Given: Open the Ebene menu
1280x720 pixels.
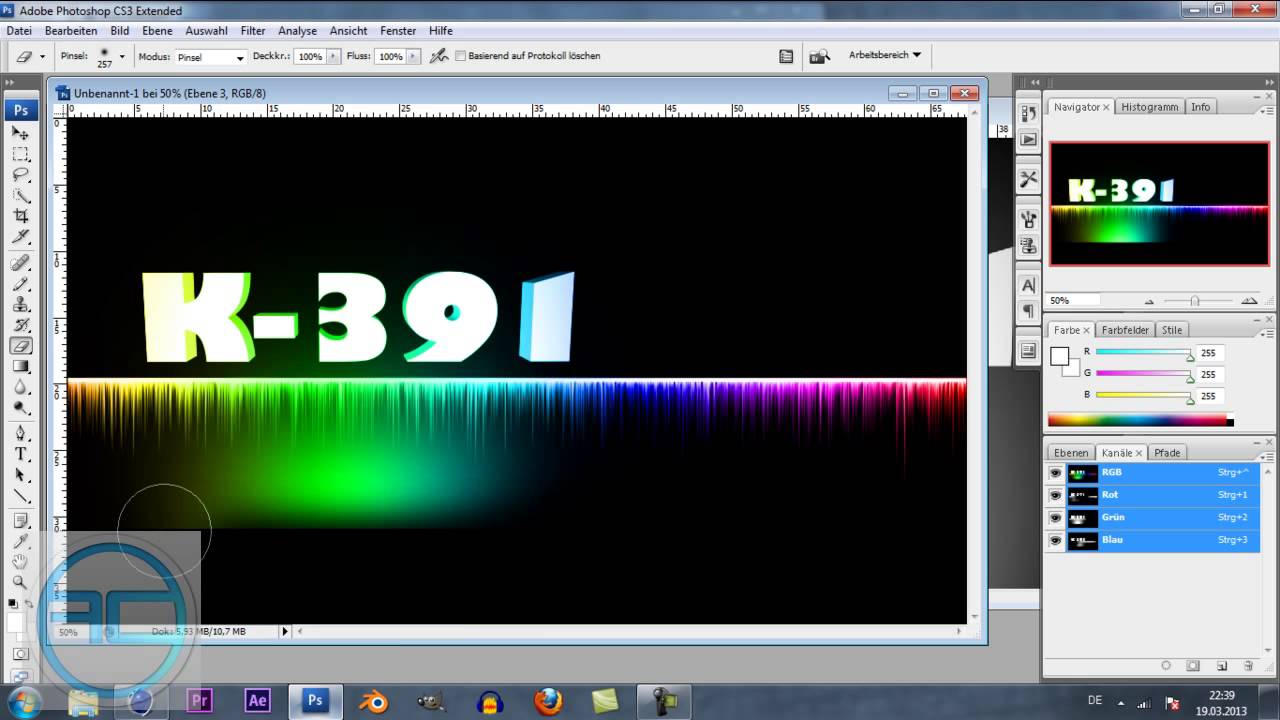Looking at the screenshot, I should pos(157,31).
